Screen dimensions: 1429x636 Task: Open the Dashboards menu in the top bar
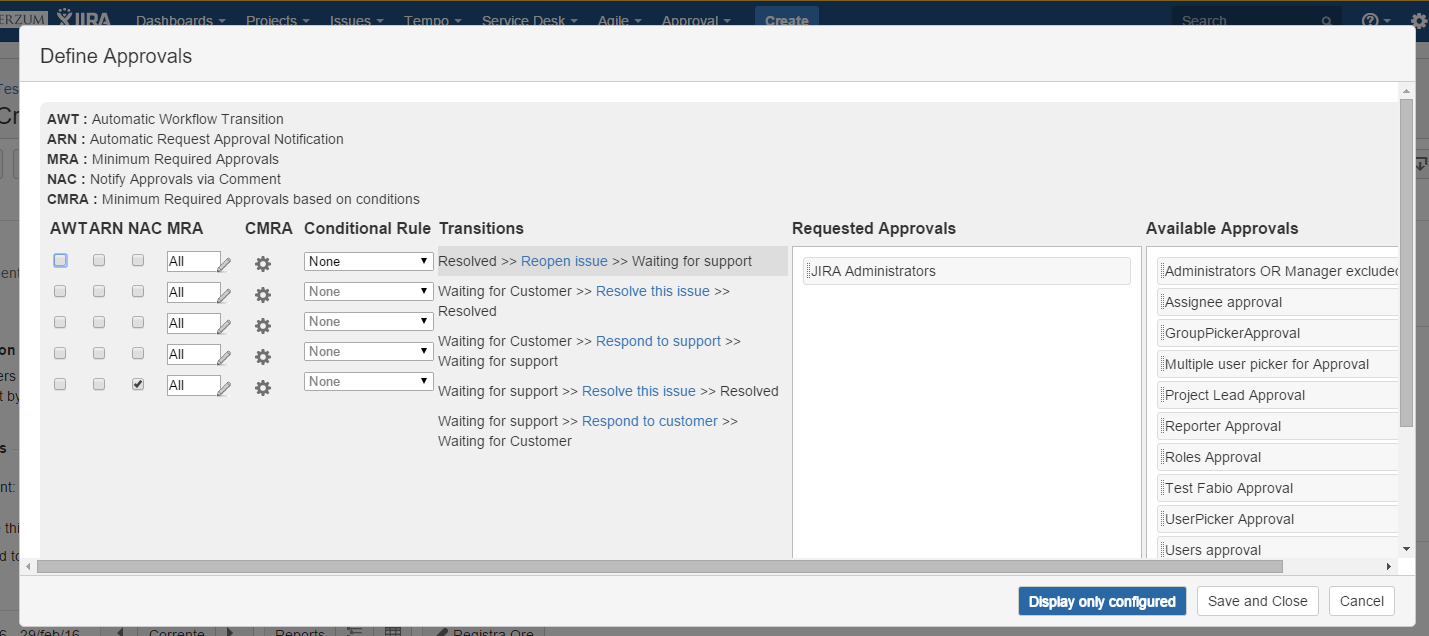[180, 21]
